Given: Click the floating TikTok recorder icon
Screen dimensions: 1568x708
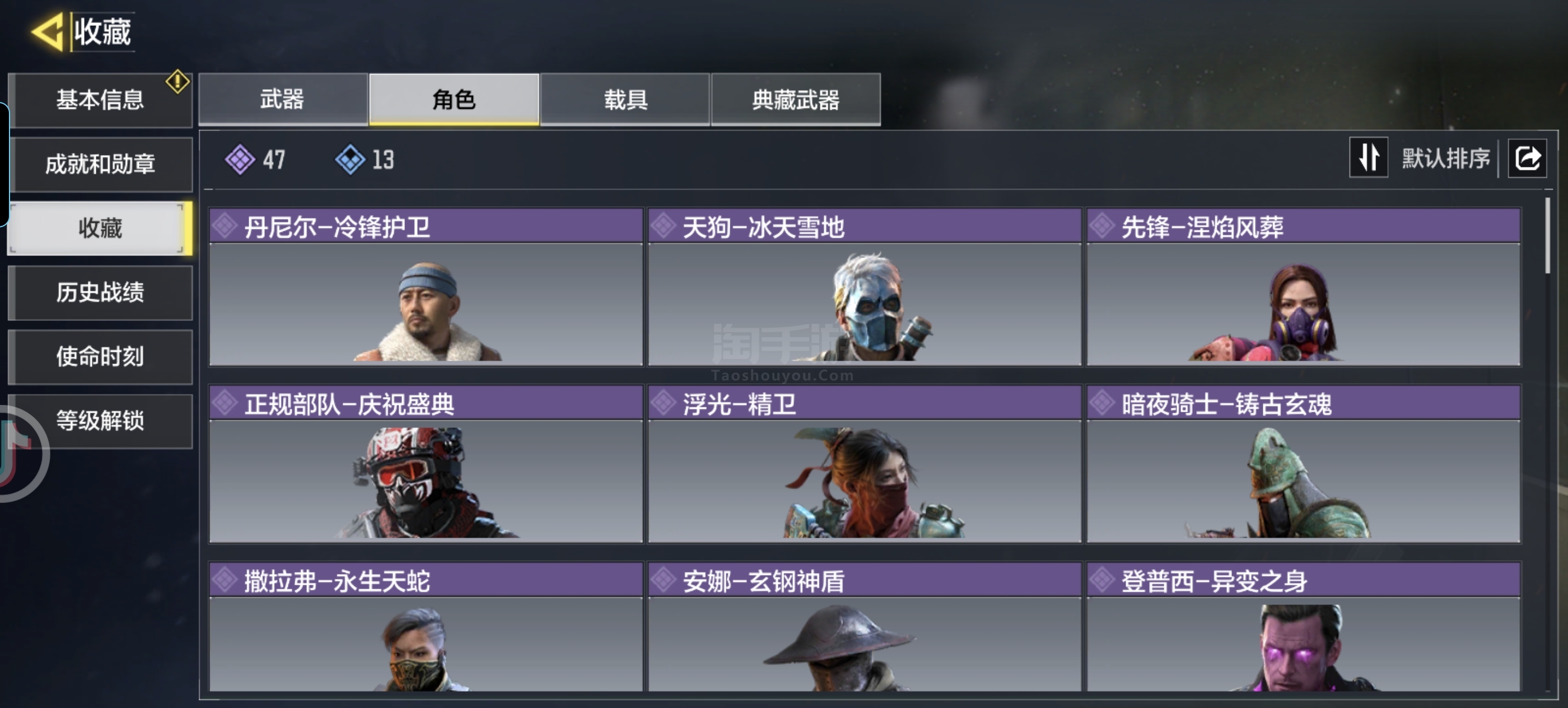Looking at the screenshot, I should coord(18,451).
